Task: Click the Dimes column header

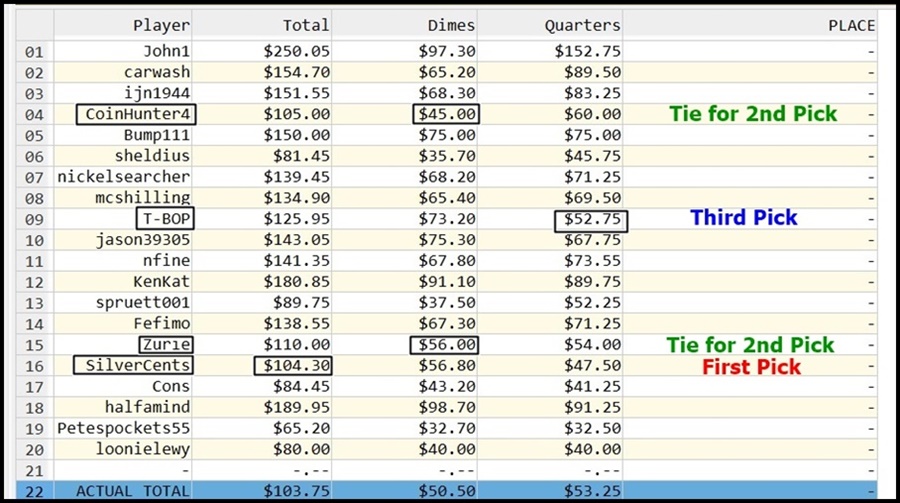Action: [x=405, y=25]
